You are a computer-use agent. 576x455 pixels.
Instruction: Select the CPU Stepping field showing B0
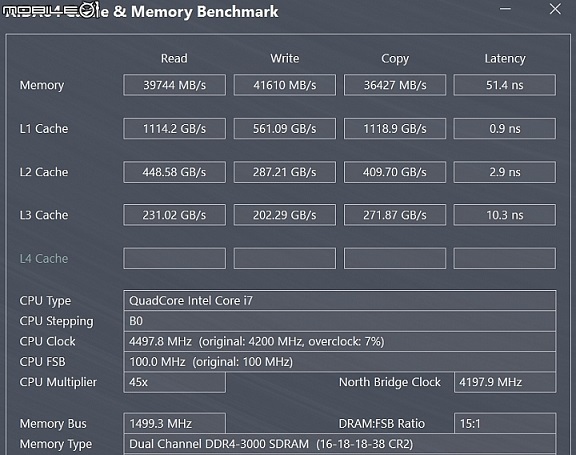(x=340, y=321)
